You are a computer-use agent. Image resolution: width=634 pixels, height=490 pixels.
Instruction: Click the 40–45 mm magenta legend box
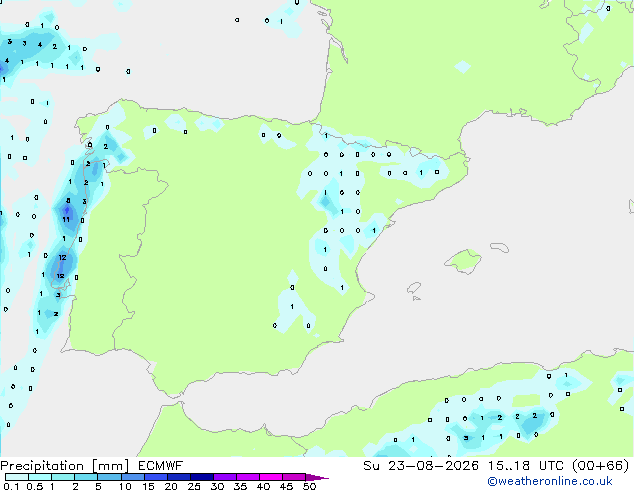(271, 477)
